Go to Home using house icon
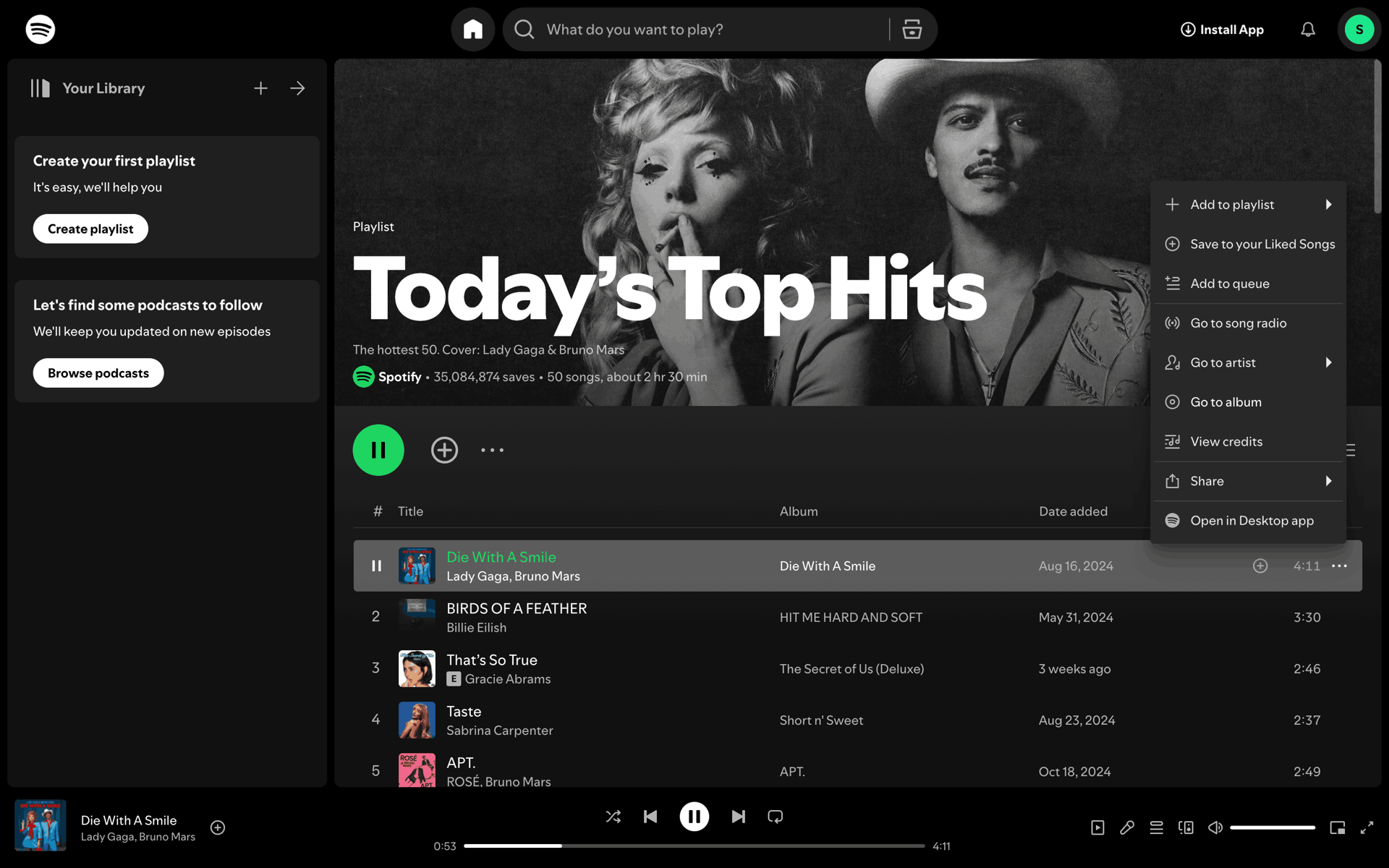This screenshot has width=1389, height=868. [473, 30]
